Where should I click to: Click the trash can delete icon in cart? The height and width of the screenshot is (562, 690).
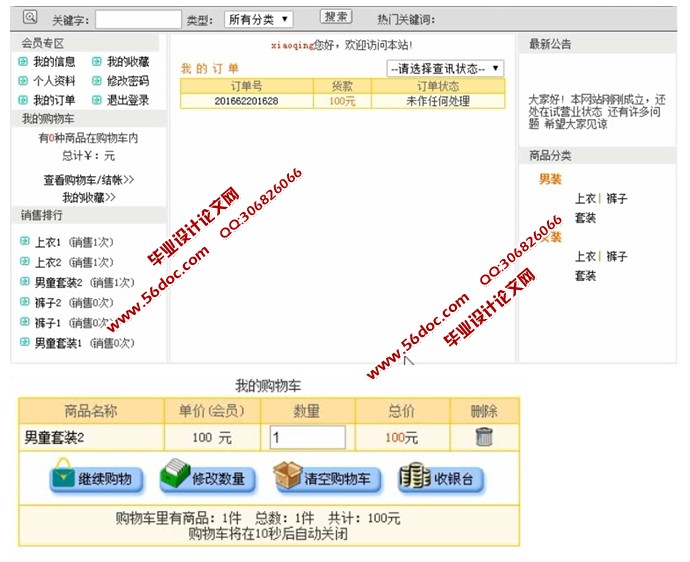484,437
